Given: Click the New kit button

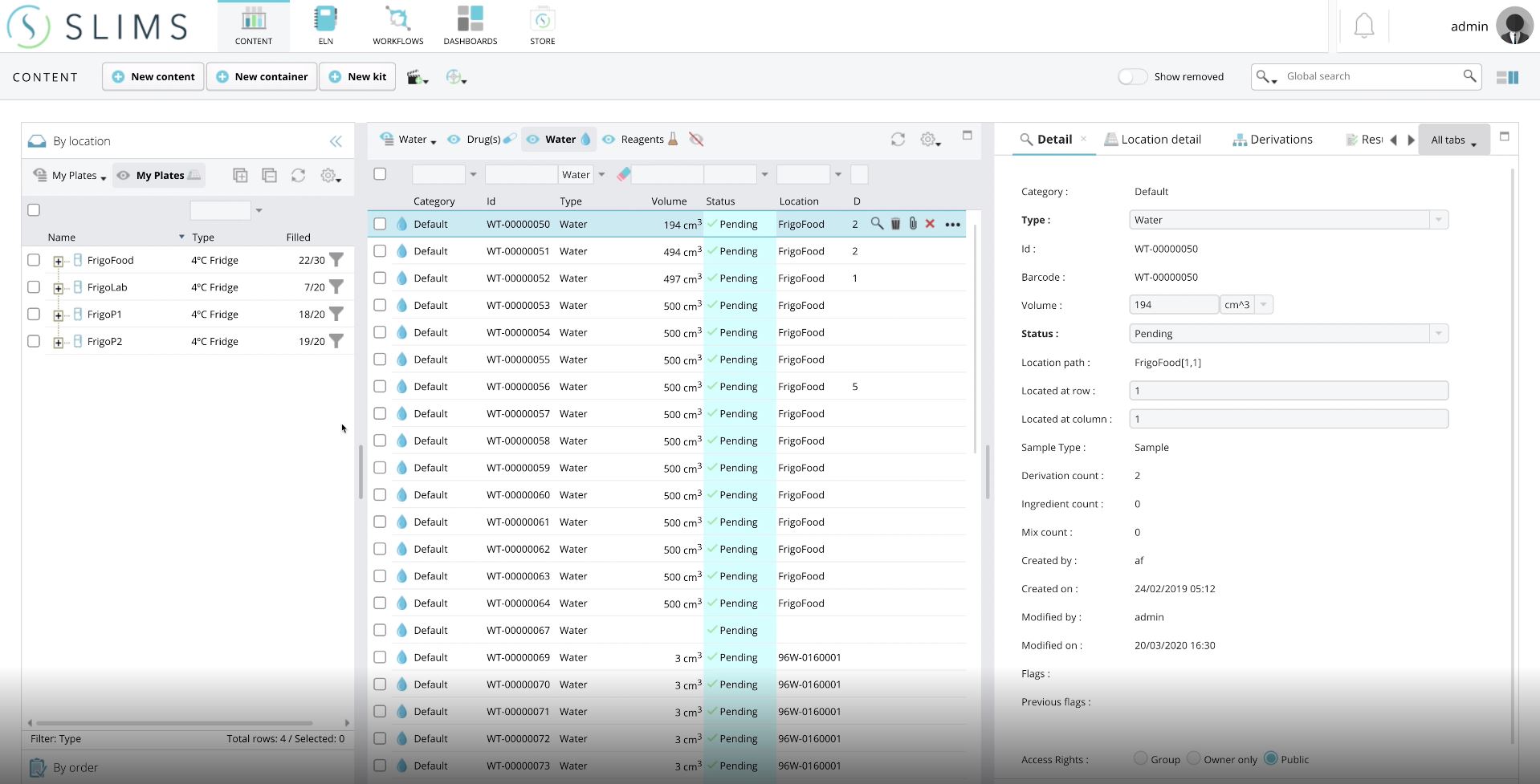Looking at the screenshot, I should [x=358, y=77].
